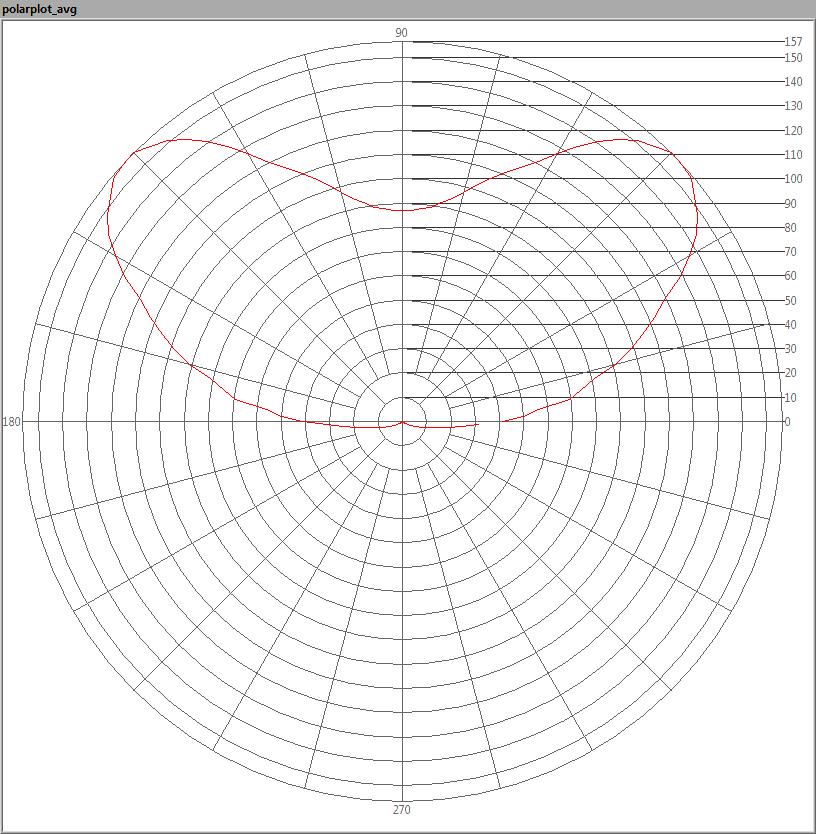The height and width of the screenshot is (834, 816).
Task: Select the 70 radial scale value
Action: pos(790,252)
